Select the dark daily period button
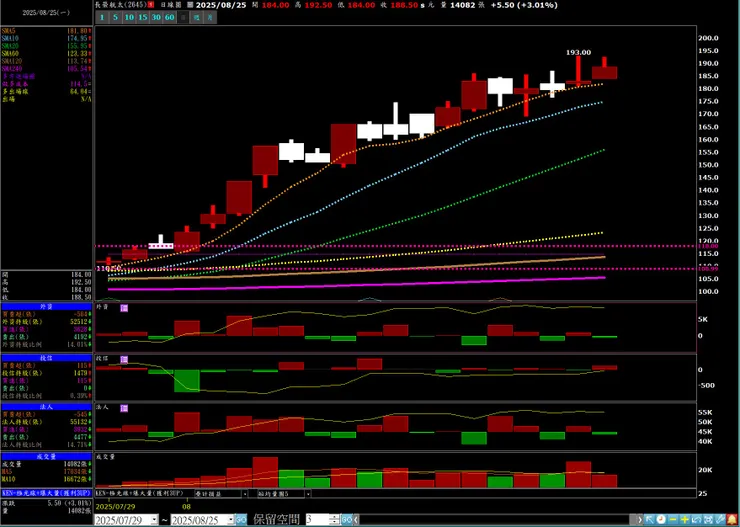 tap(183, 17)
